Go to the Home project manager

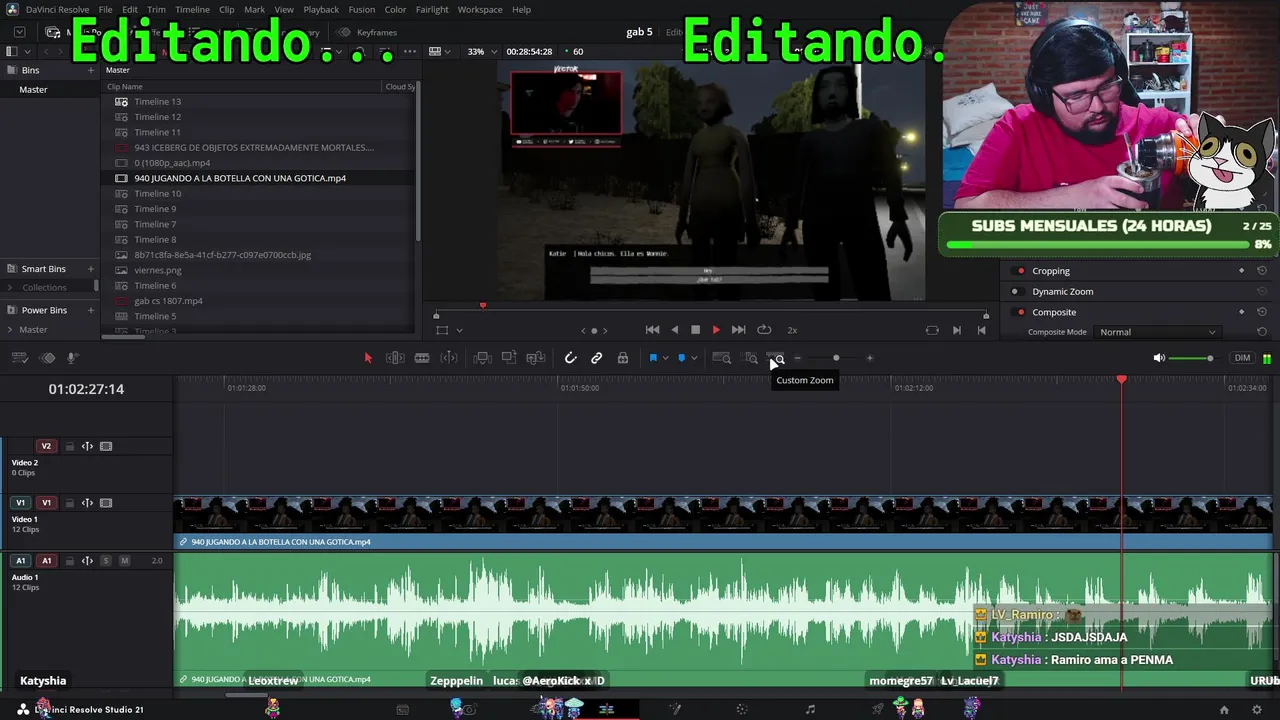(x=1224, y=710)
